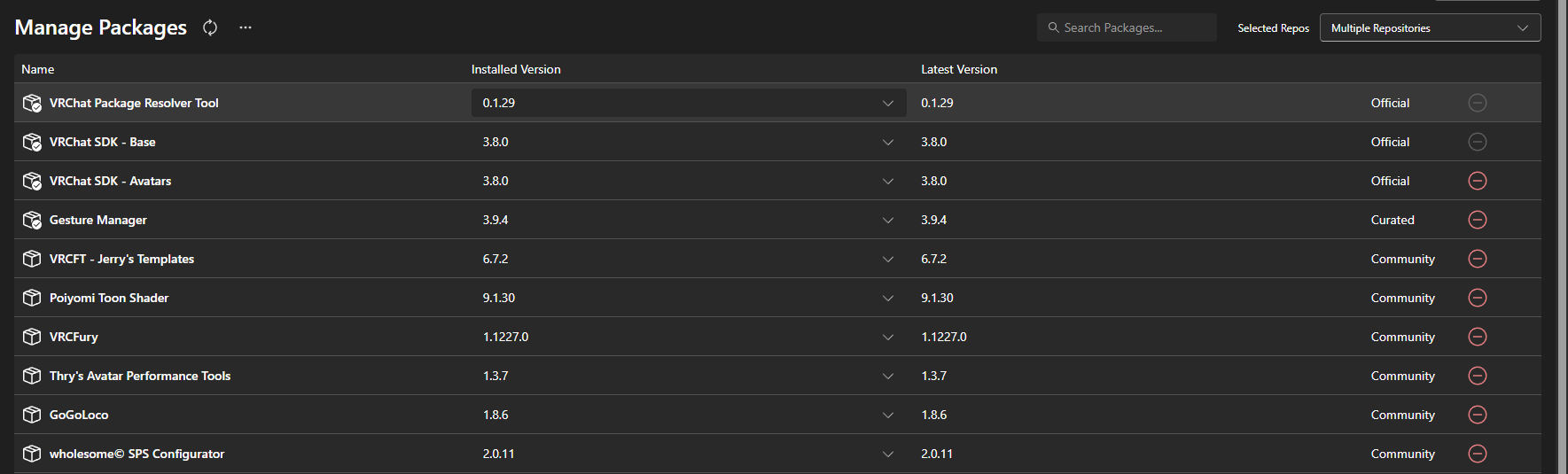1568x474 pixels.
Task: Select the Gesture Manager name
Action: [98, 220]
